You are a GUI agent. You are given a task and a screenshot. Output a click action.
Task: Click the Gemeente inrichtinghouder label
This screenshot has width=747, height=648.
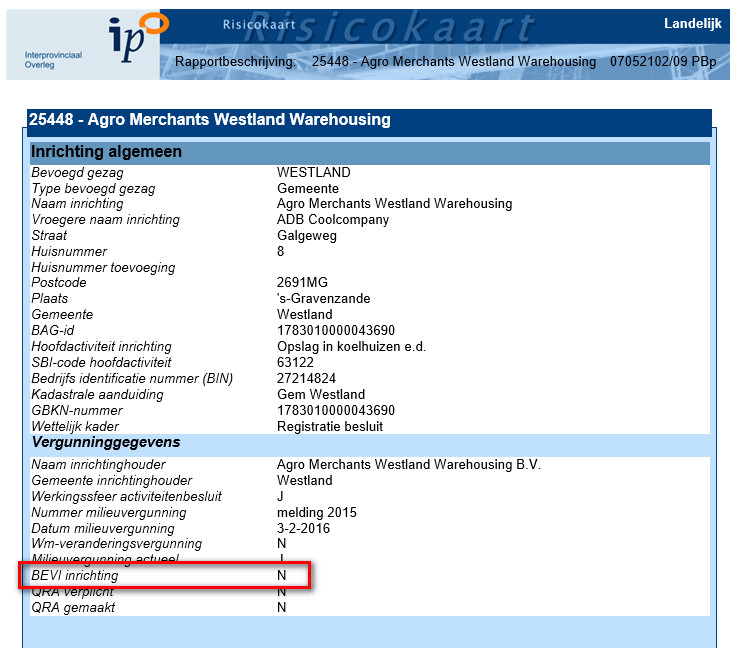112,480
